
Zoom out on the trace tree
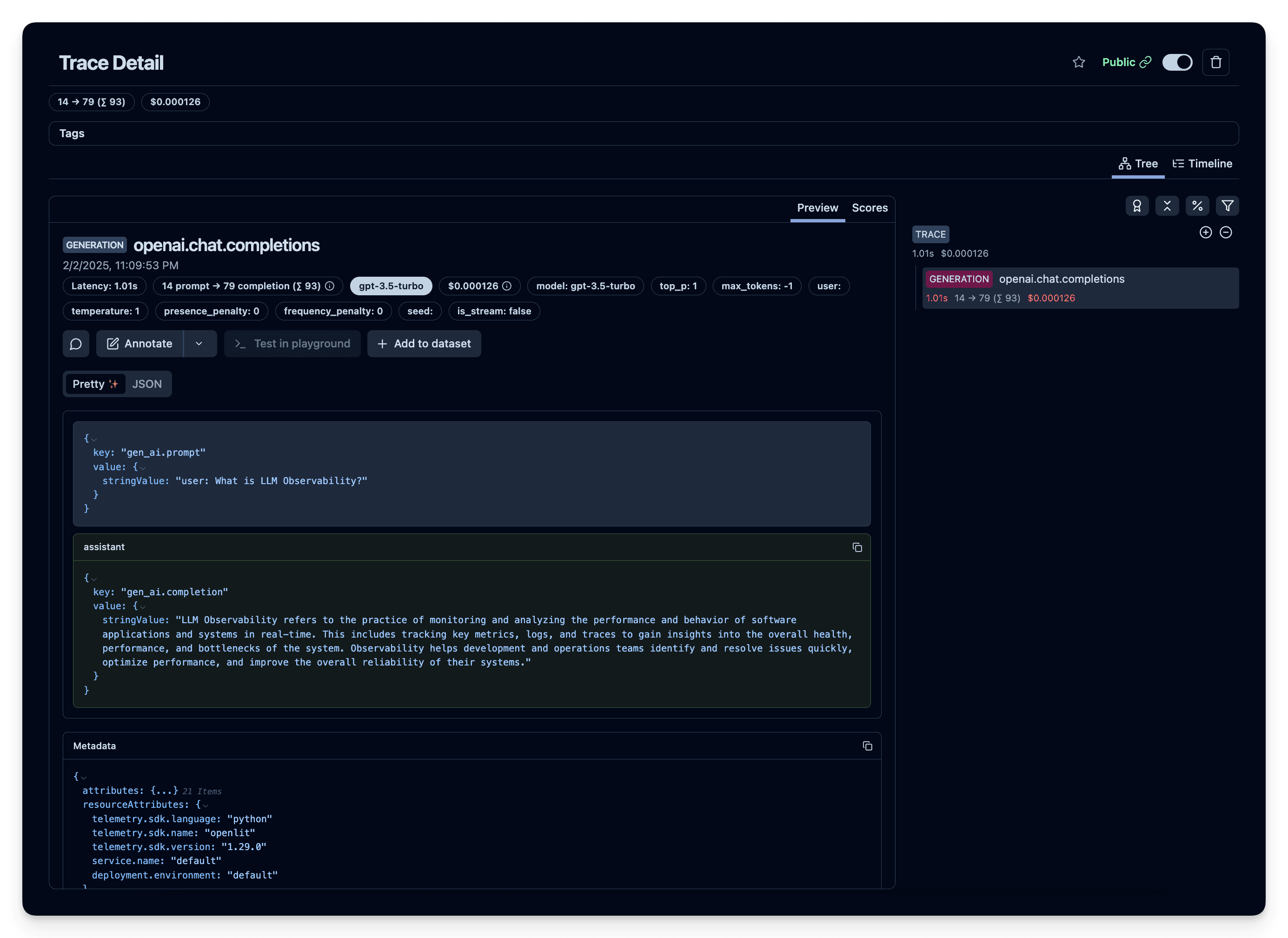coord(1226,233)
